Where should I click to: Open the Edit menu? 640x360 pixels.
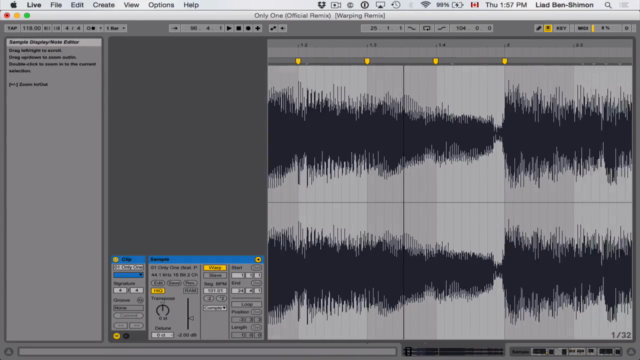click(x=77, y=5)
